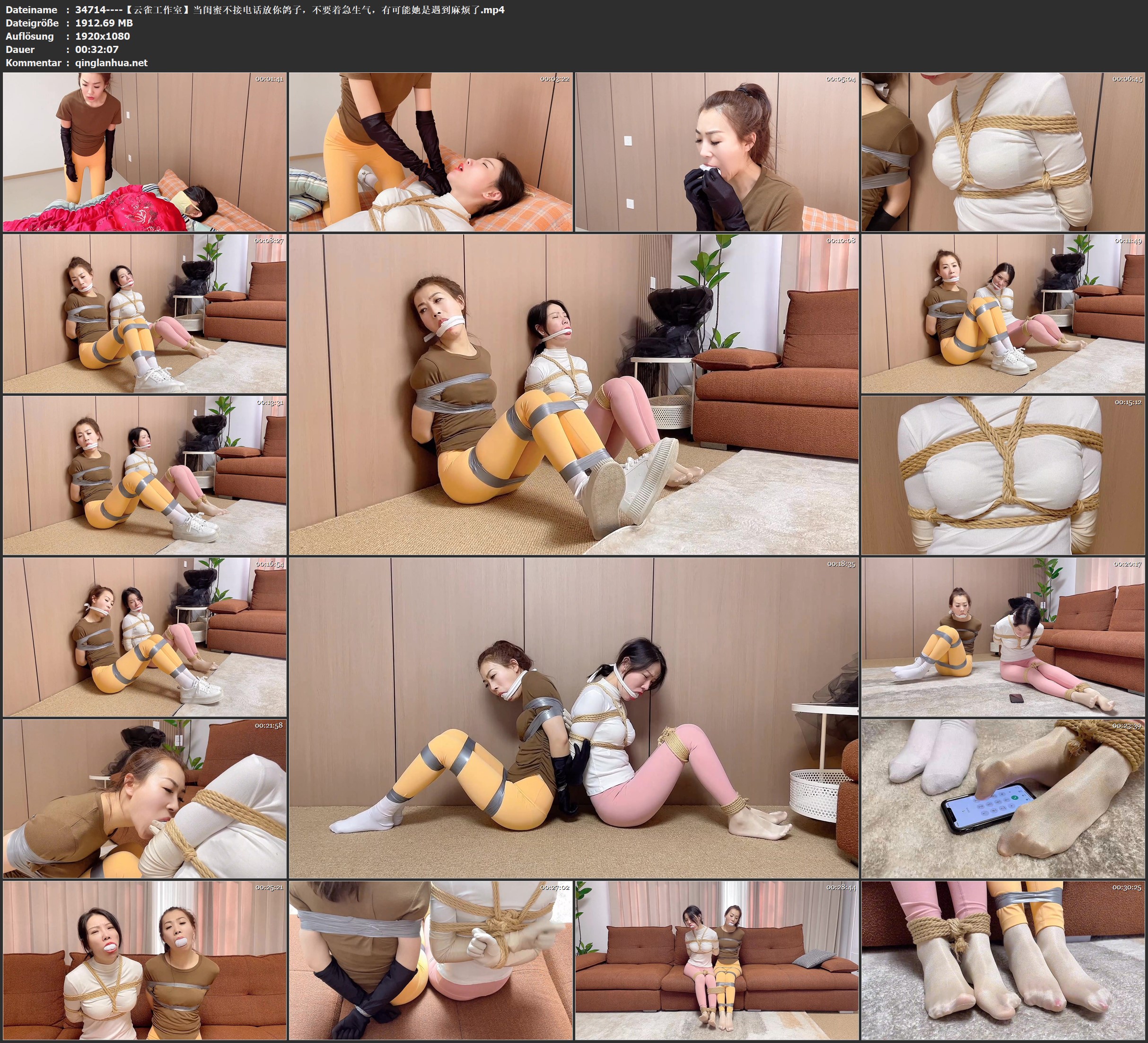Screen dimensions: 1148x1043
Task: Select the large frame timestamped 00:10:08
Action: [x=573, y=394]
